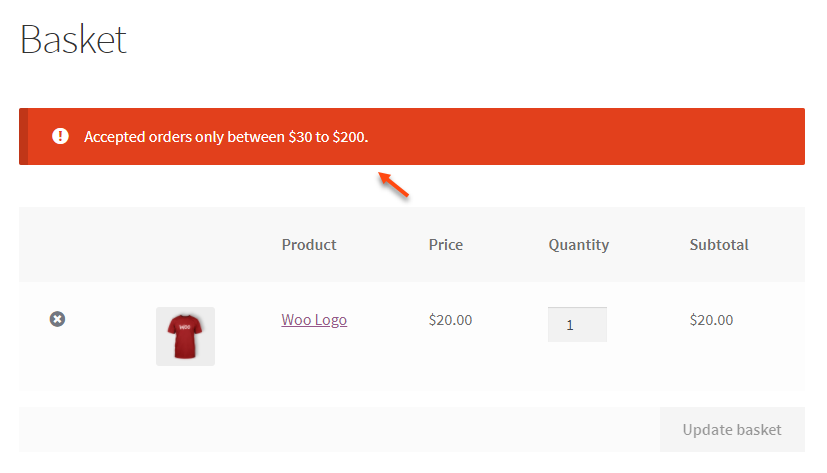827x473 pixels.
Task: Open the red t-shirt product thumbnail
Action: pyautogui.click(x=185, y=336)
